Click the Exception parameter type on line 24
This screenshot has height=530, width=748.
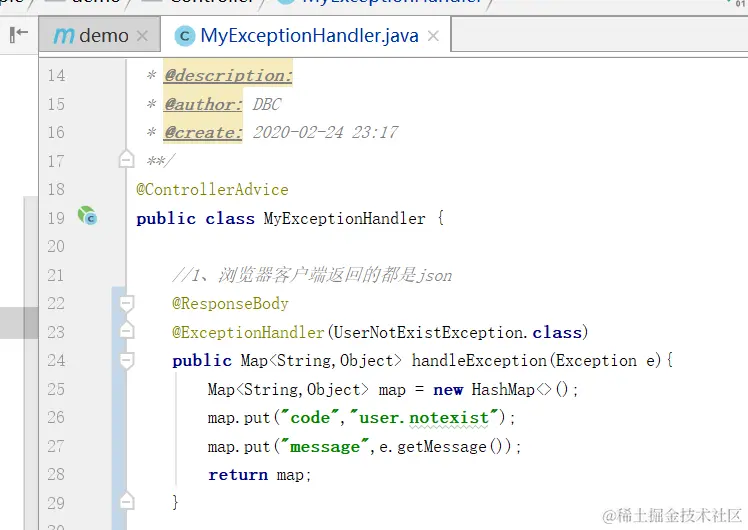(596, 361)
